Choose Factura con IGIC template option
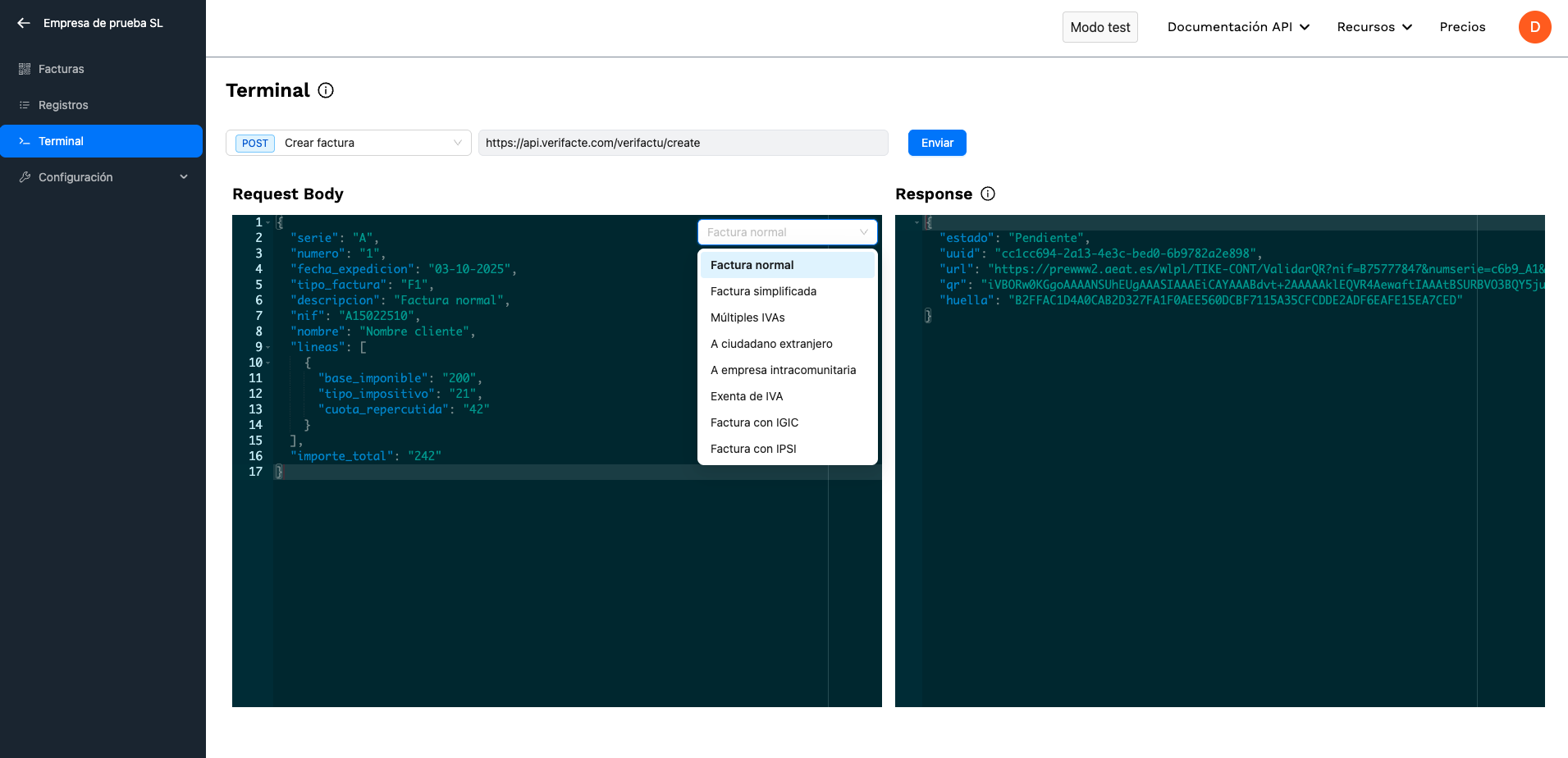1568x758 pixels. [x=754, y=422]
